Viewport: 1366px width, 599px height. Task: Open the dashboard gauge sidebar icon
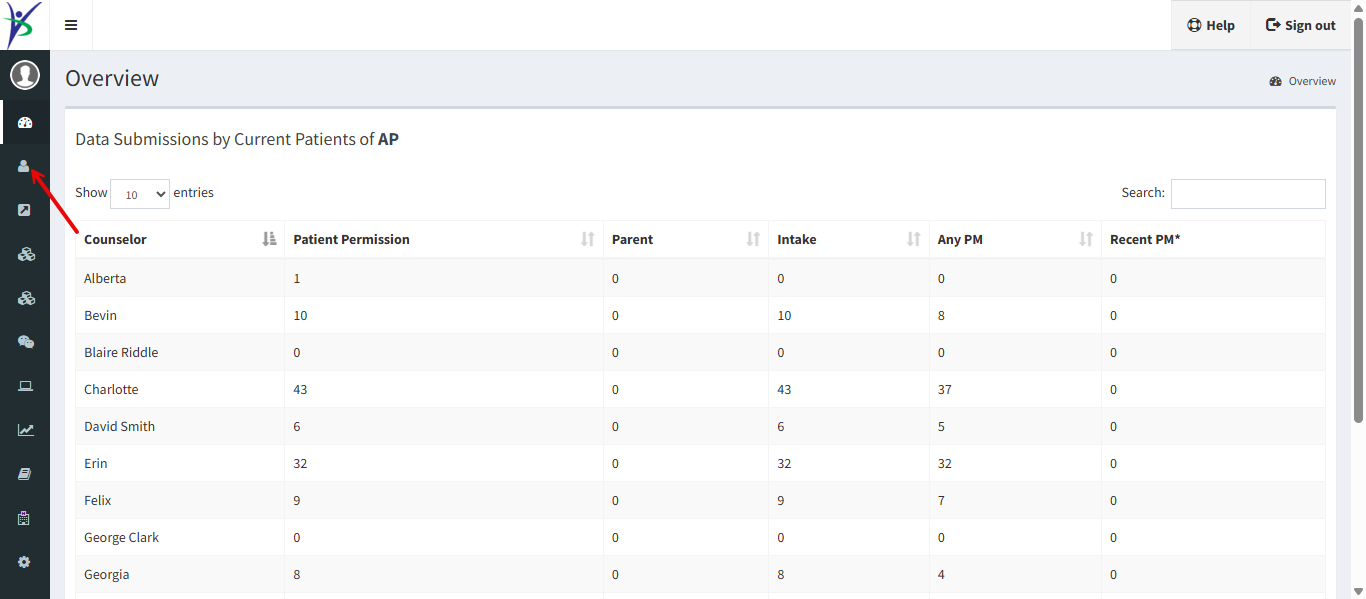coord(25,123)
